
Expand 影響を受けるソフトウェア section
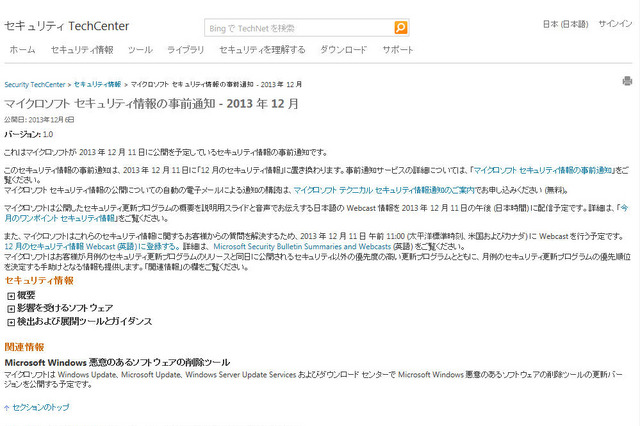pyautogui.click(x=60, y=308)
